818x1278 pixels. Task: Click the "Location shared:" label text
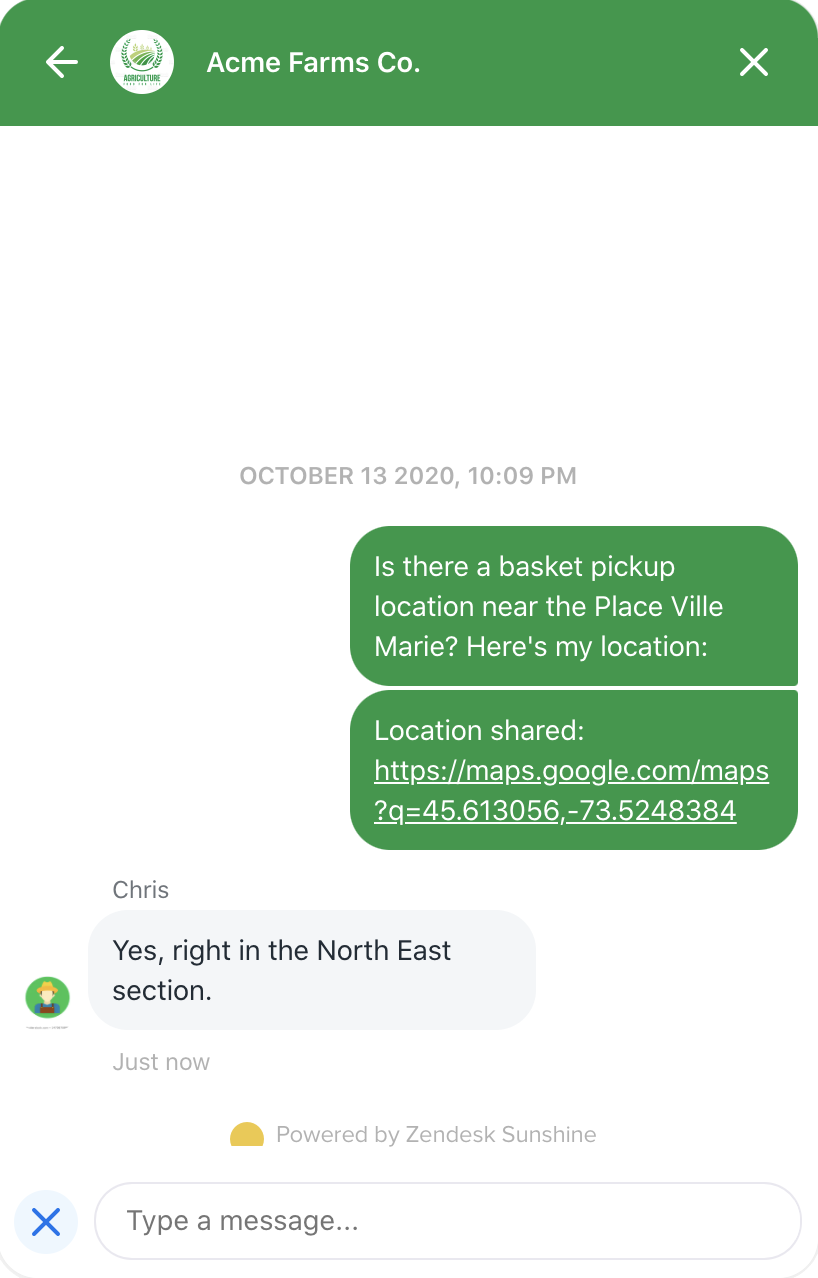[x=479, y=731]
